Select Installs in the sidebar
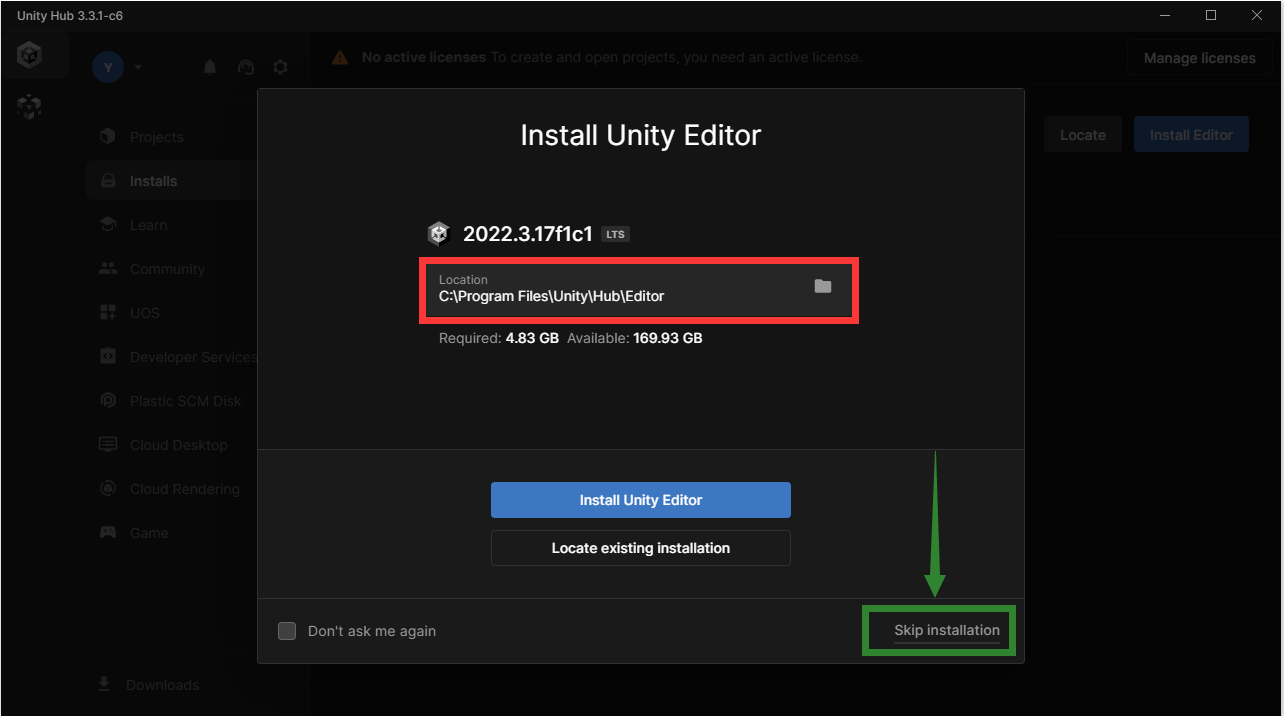1284x716 pixels. [170, 181]
